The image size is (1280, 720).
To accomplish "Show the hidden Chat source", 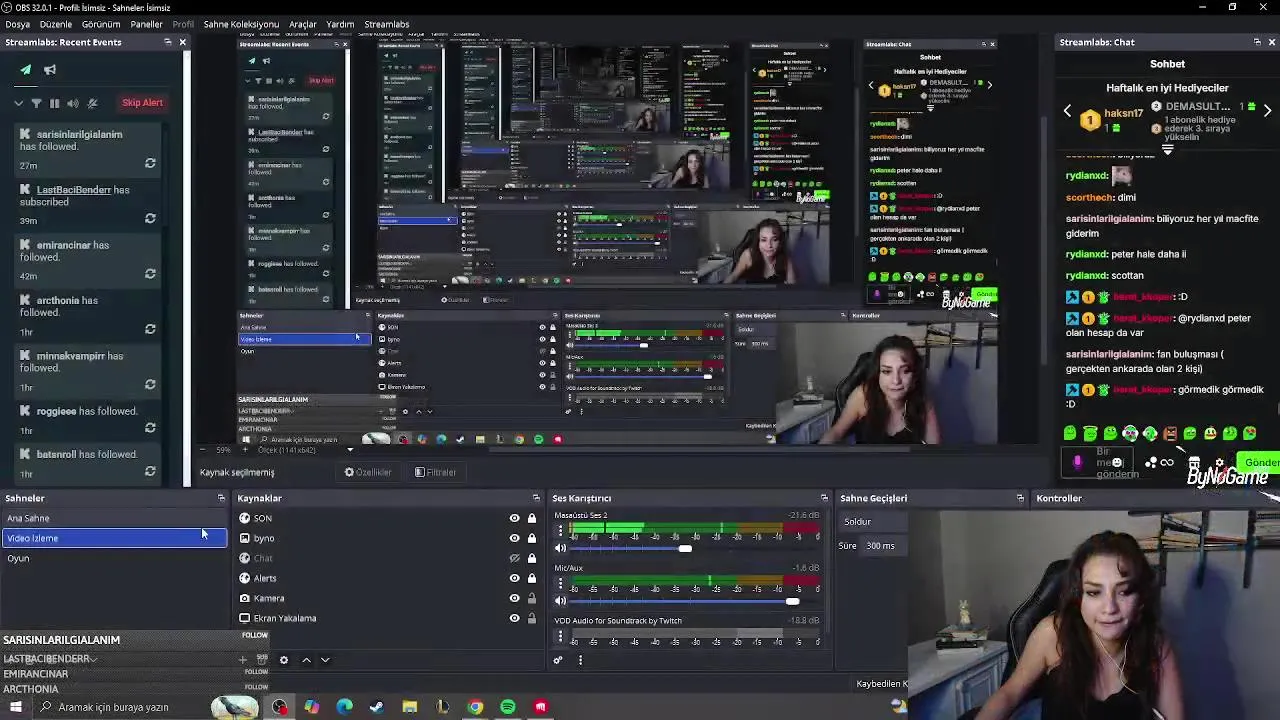I will click(x=514, y=558).
